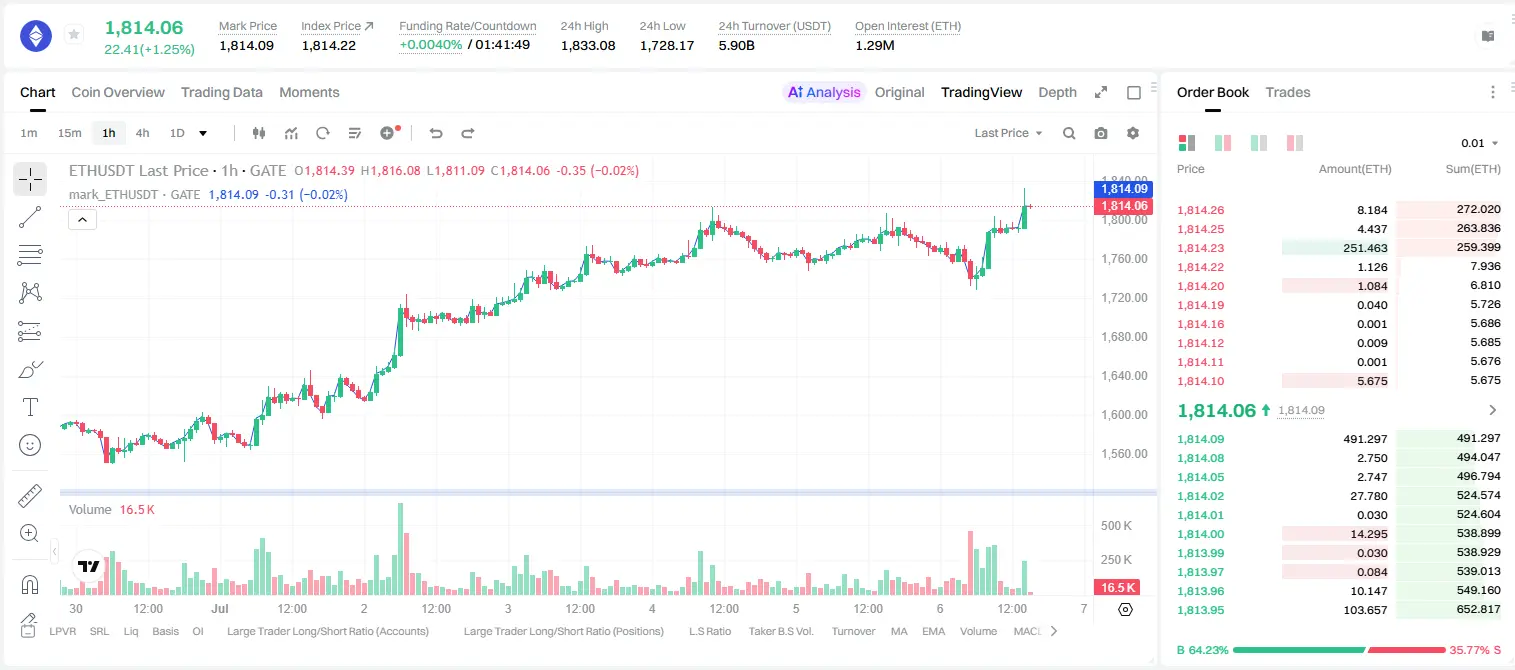This screenshot has height=670, width=1515.
Task: Click the buy/sell ratio bar
Action: (1340, 649)
